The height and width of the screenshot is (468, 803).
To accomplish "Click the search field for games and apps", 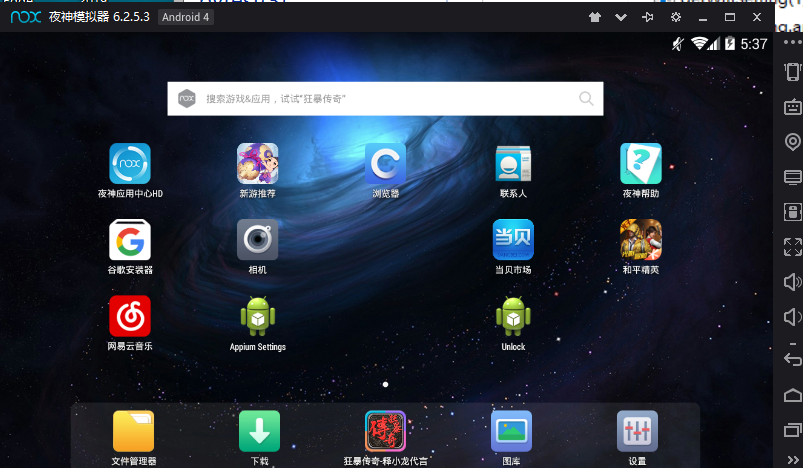I will click(x=385, y=99).
